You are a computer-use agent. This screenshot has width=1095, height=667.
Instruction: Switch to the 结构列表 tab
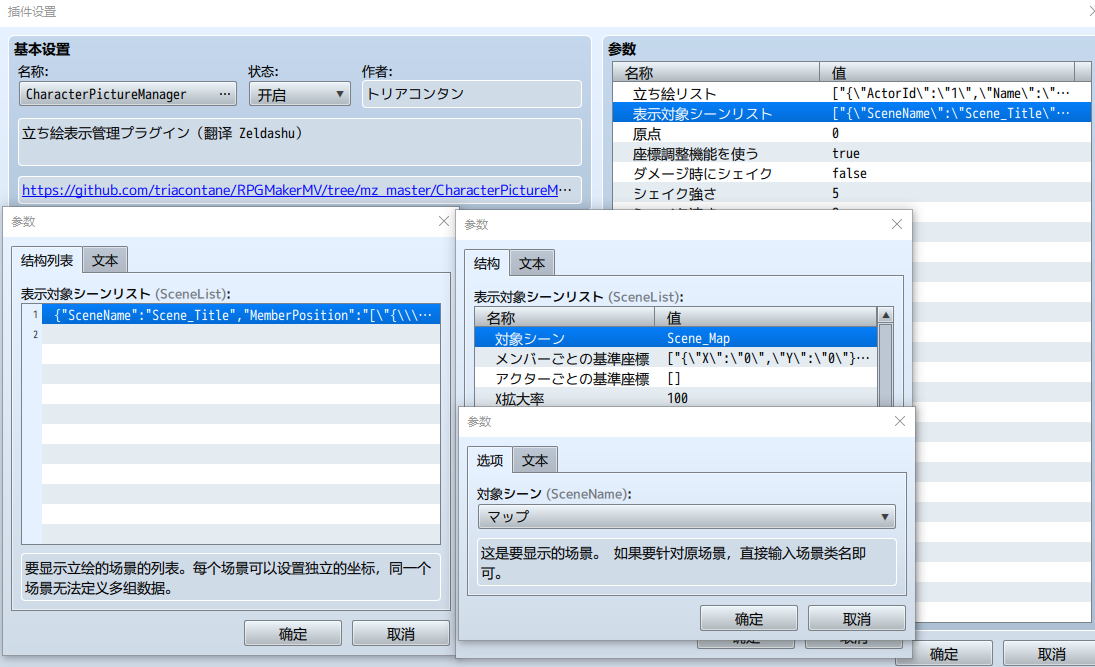point(47,261)
